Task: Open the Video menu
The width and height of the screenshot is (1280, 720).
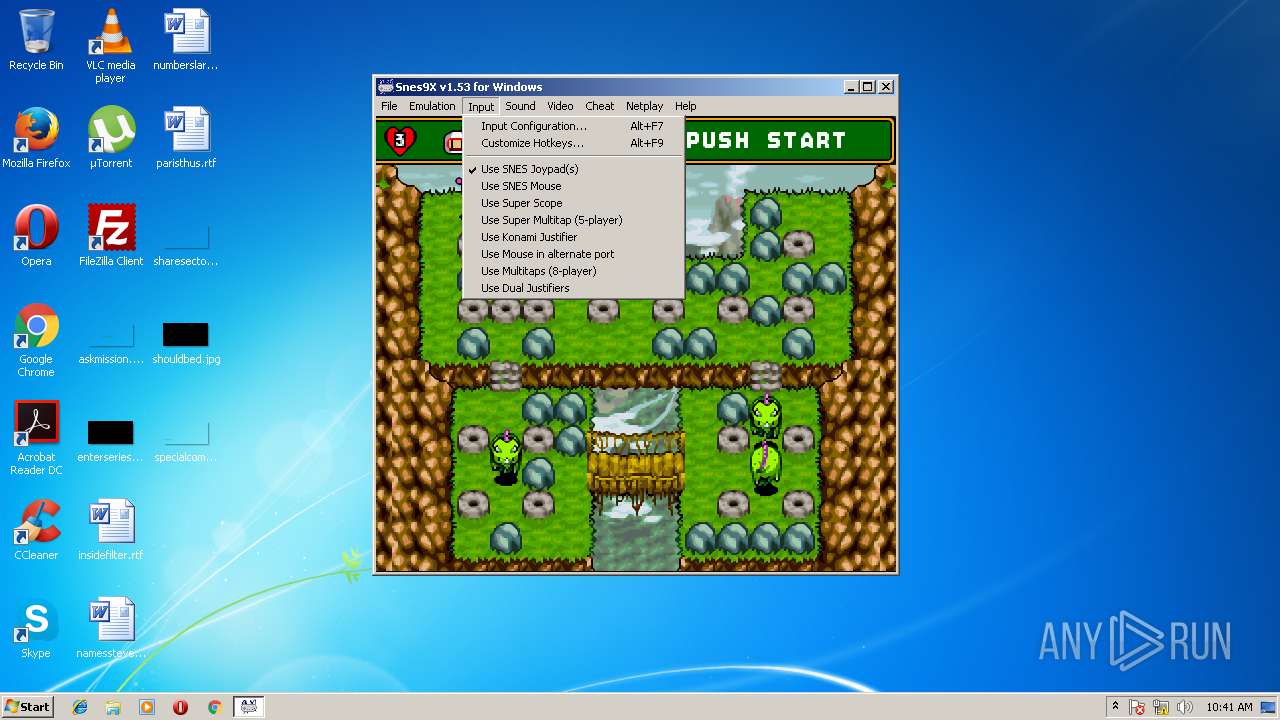Action: point(560,106)
